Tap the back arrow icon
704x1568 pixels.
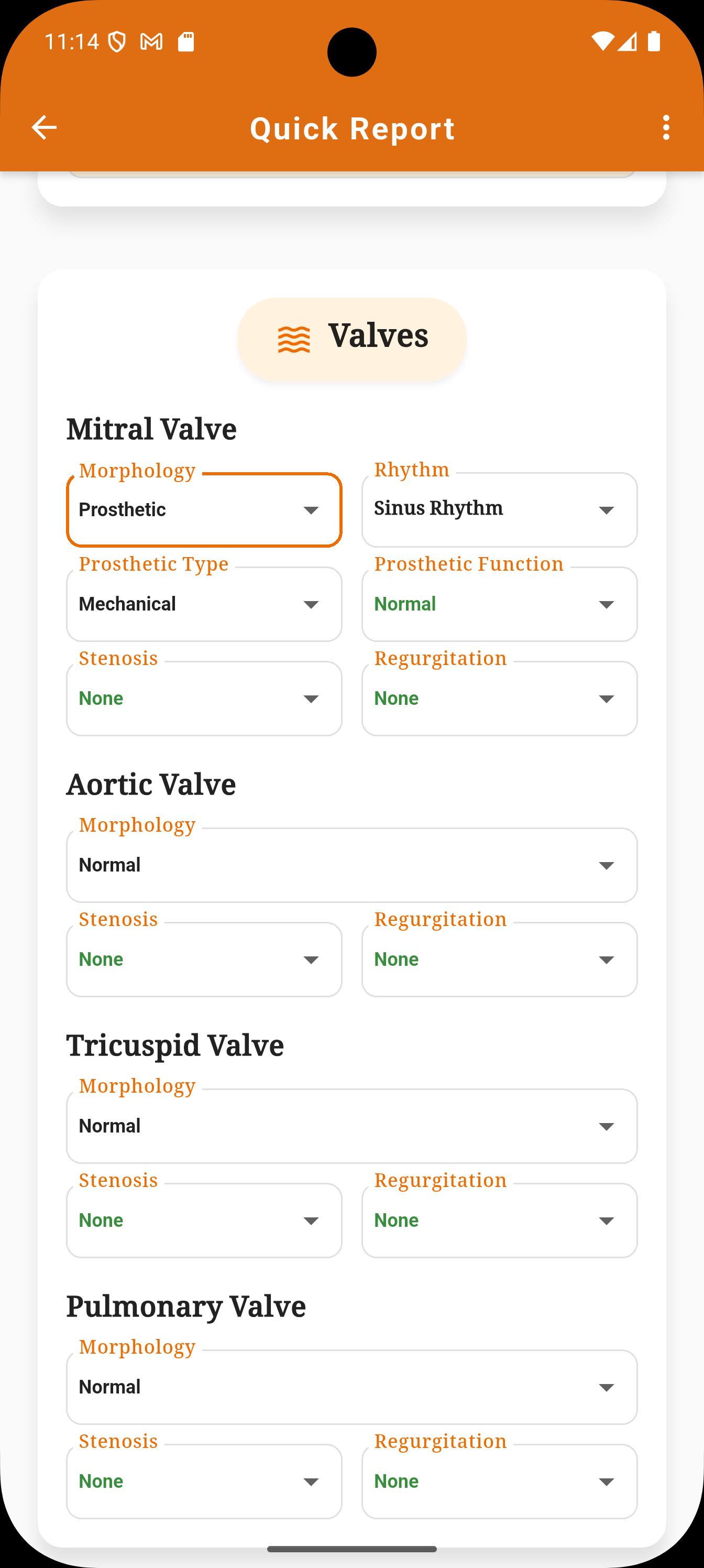pyautogui.click(x=44, y=128)
